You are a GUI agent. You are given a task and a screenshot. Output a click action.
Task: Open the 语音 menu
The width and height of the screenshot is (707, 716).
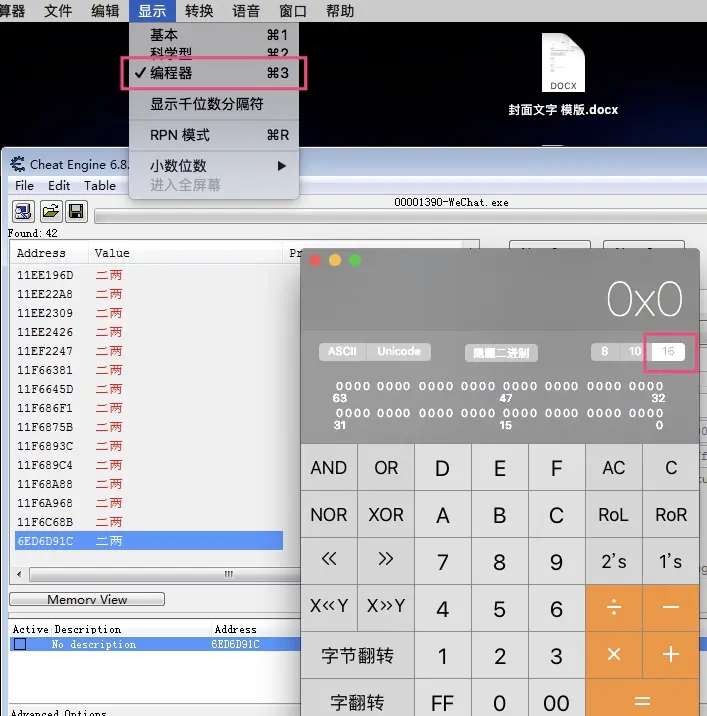(x=246, y=11)
